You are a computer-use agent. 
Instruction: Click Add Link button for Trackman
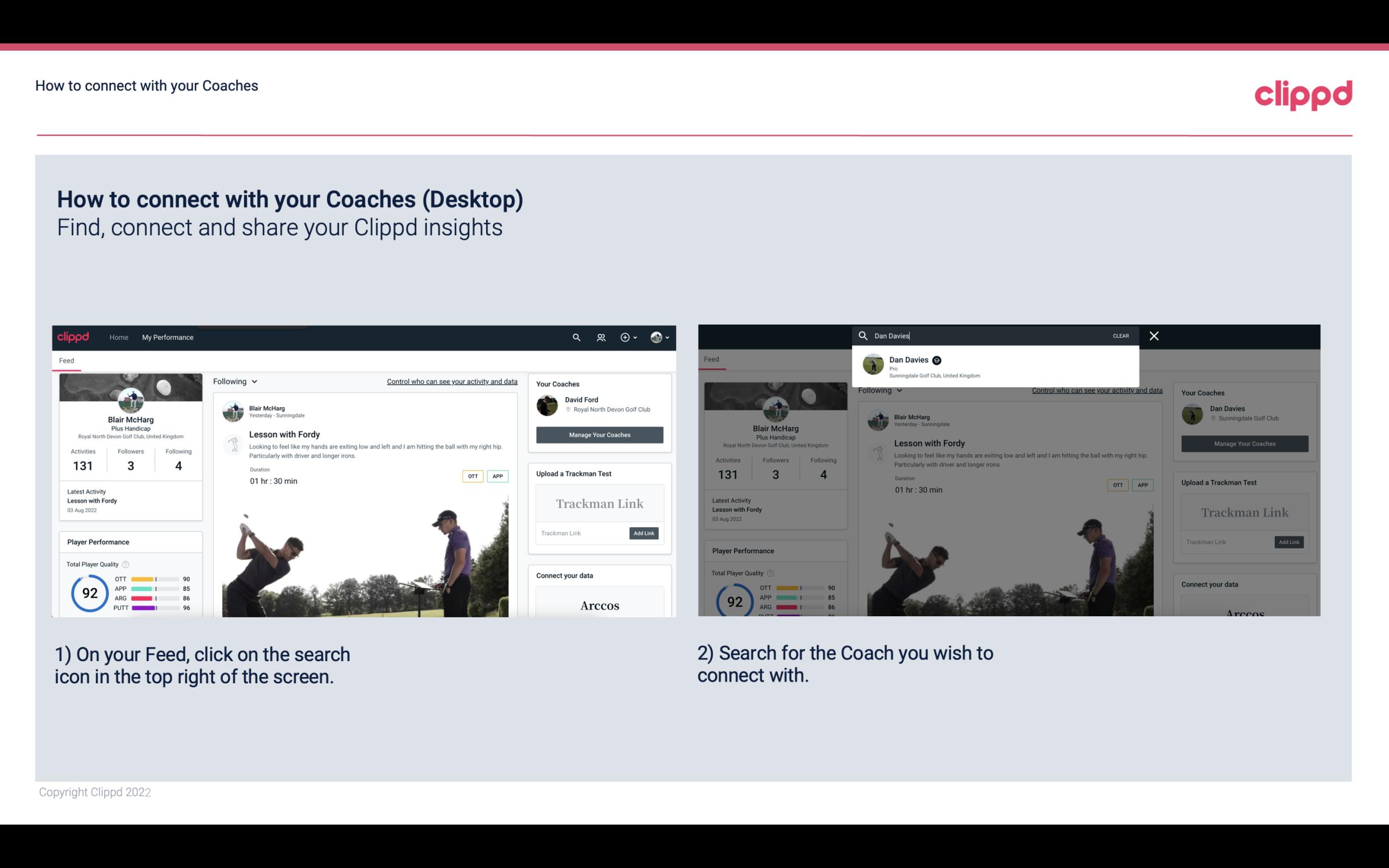coord(644,533)
